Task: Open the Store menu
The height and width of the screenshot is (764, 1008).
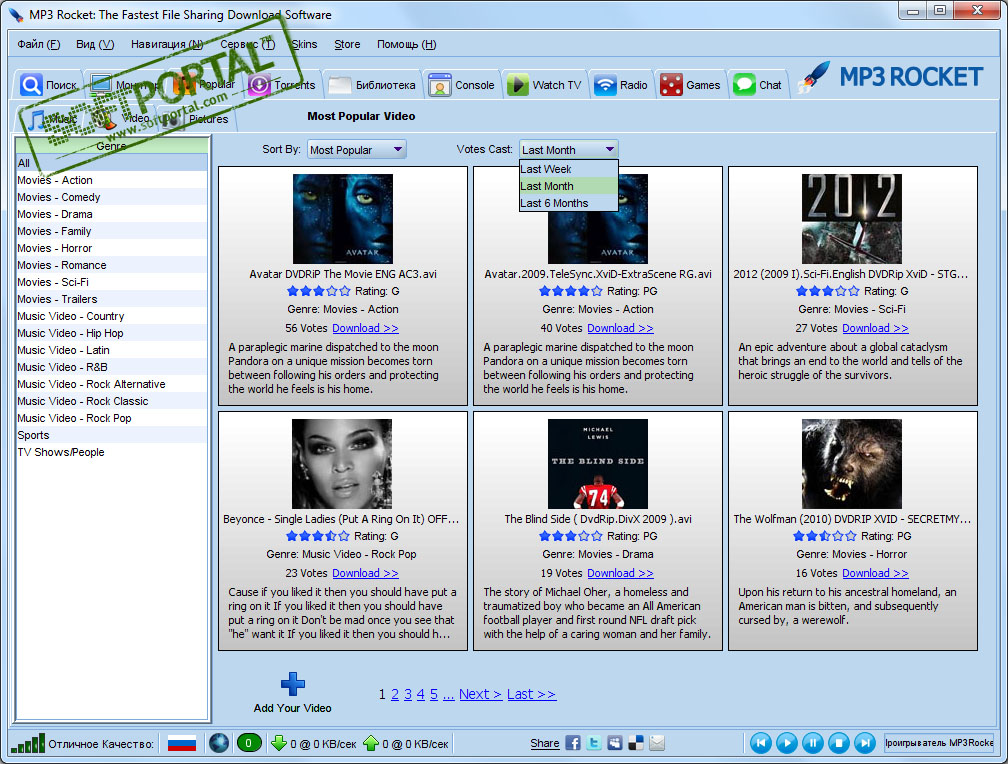Action: click(x=347, y=44)
